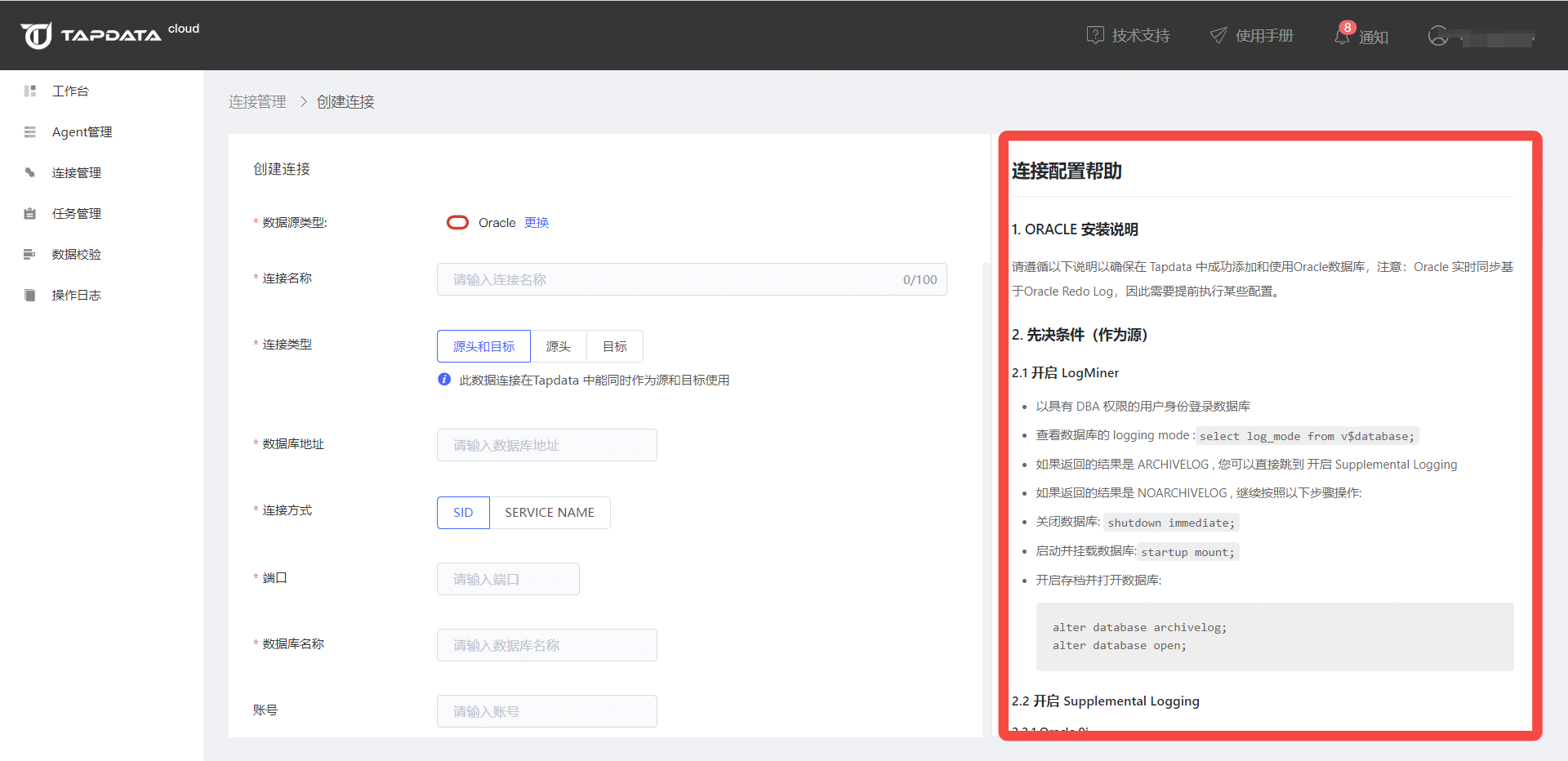
Task: Open the user avatar icon
Action: click(x=1438, y=36)
